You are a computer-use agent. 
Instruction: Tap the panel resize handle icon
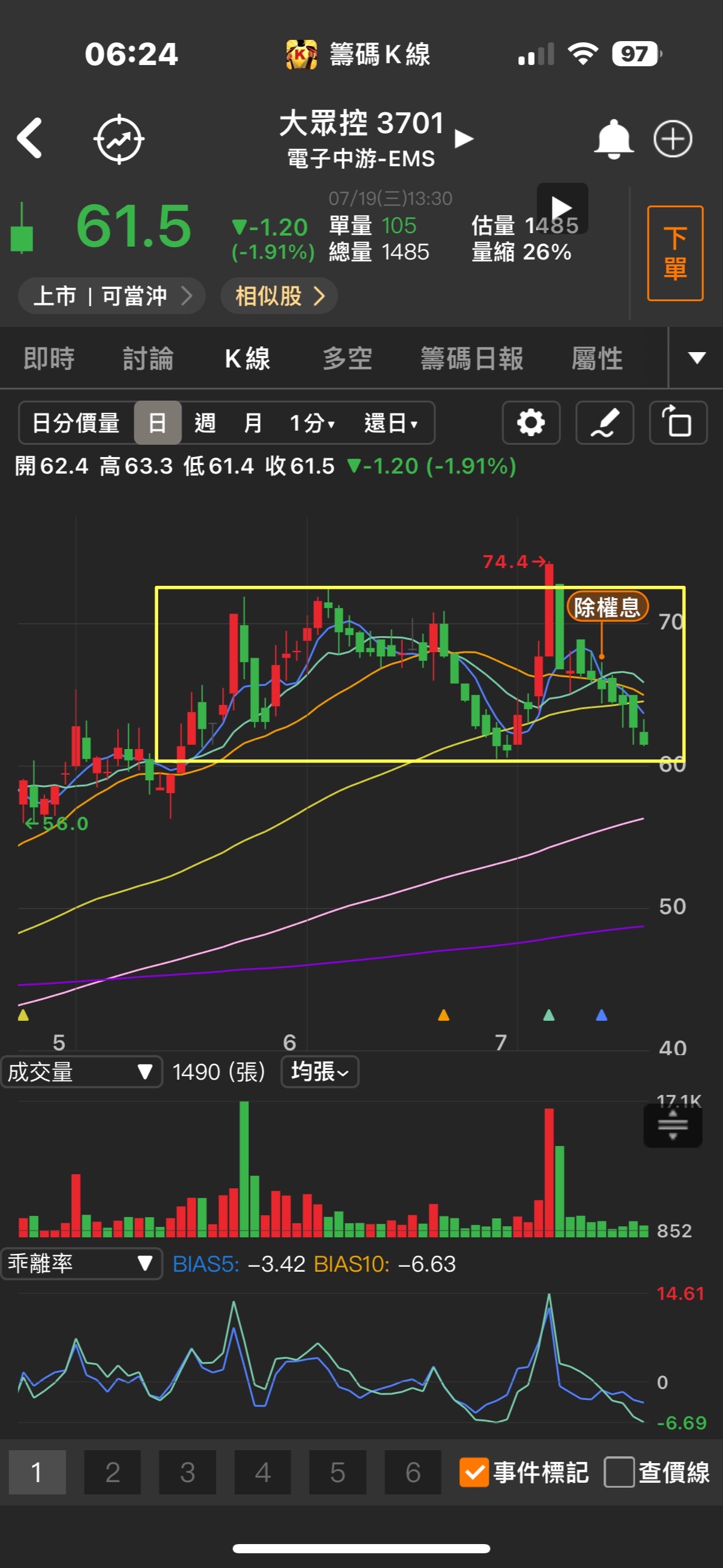[x=672, y=1124]
